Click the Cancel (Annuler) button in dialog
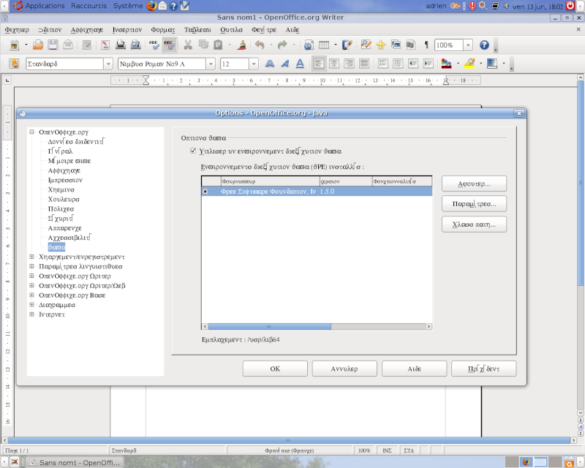Viewport: 585px width, 468px height. coord(344,369)
